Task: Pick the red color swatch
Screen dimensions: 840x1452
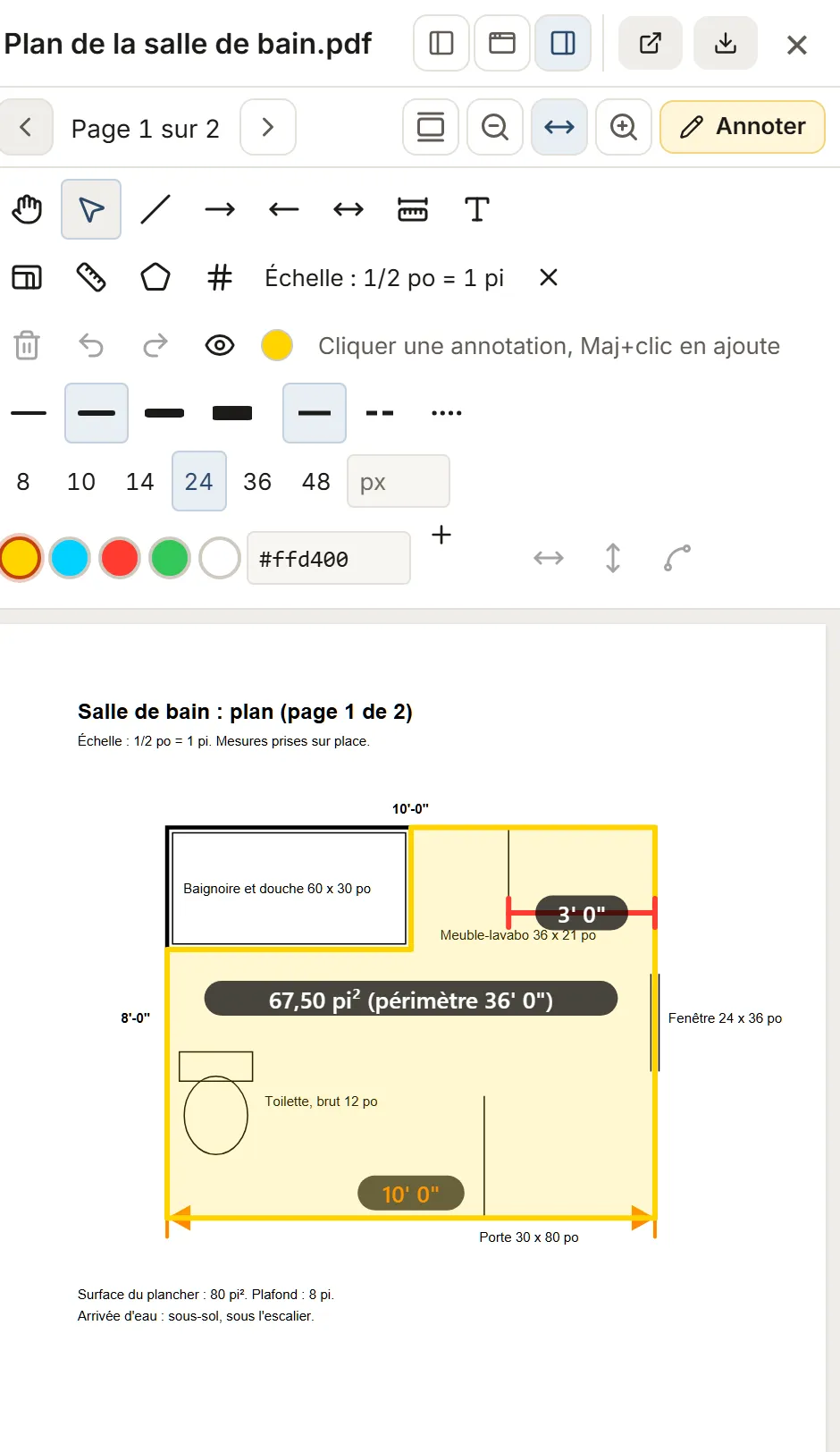Action: click(120, 558)
